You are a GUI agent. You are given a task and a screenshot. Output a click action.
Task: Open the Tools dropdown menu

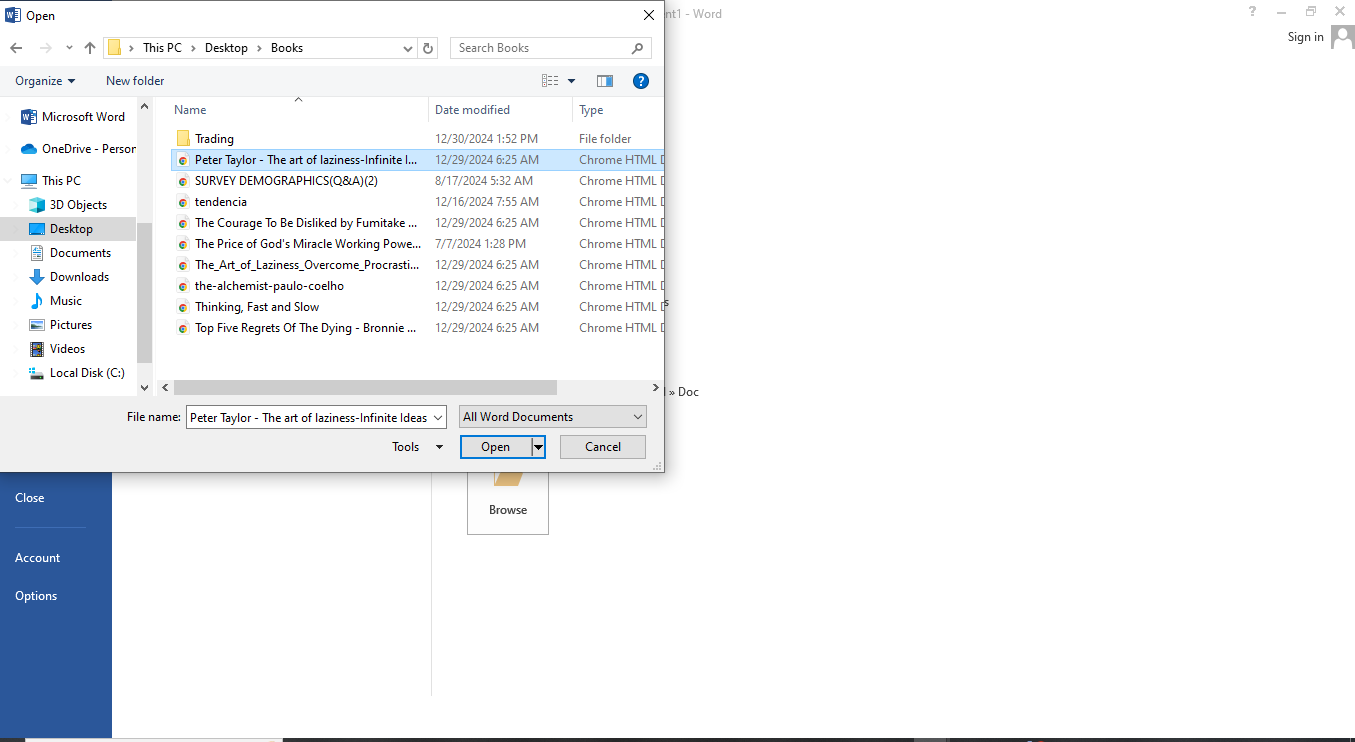pos(417,447)
